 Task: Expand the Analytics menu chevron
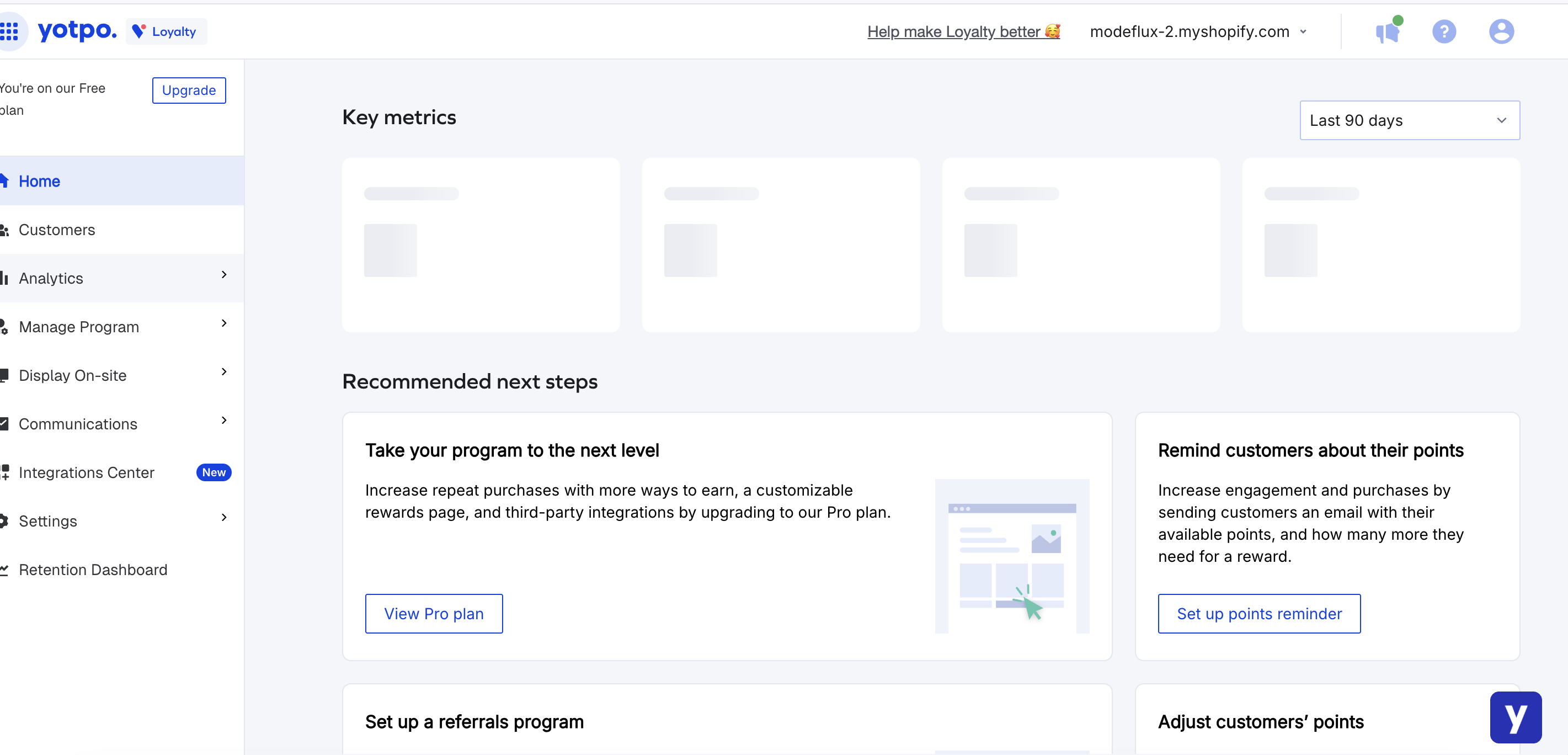click(224, 275)
